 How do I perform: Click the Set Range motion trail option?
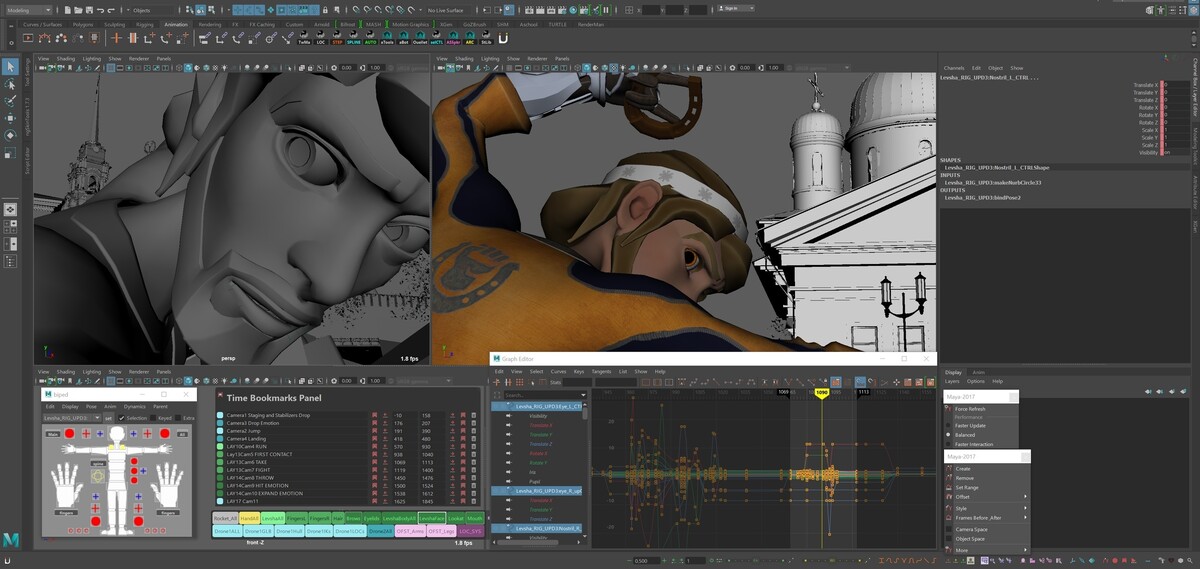pyautogui.click(x=967, y=487)
